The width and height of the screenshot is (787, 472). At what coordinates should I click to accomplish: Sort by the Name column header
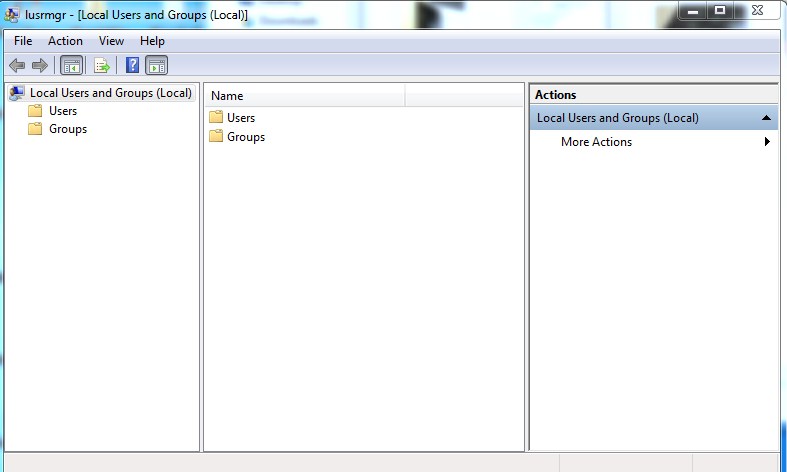pos(305,95)
